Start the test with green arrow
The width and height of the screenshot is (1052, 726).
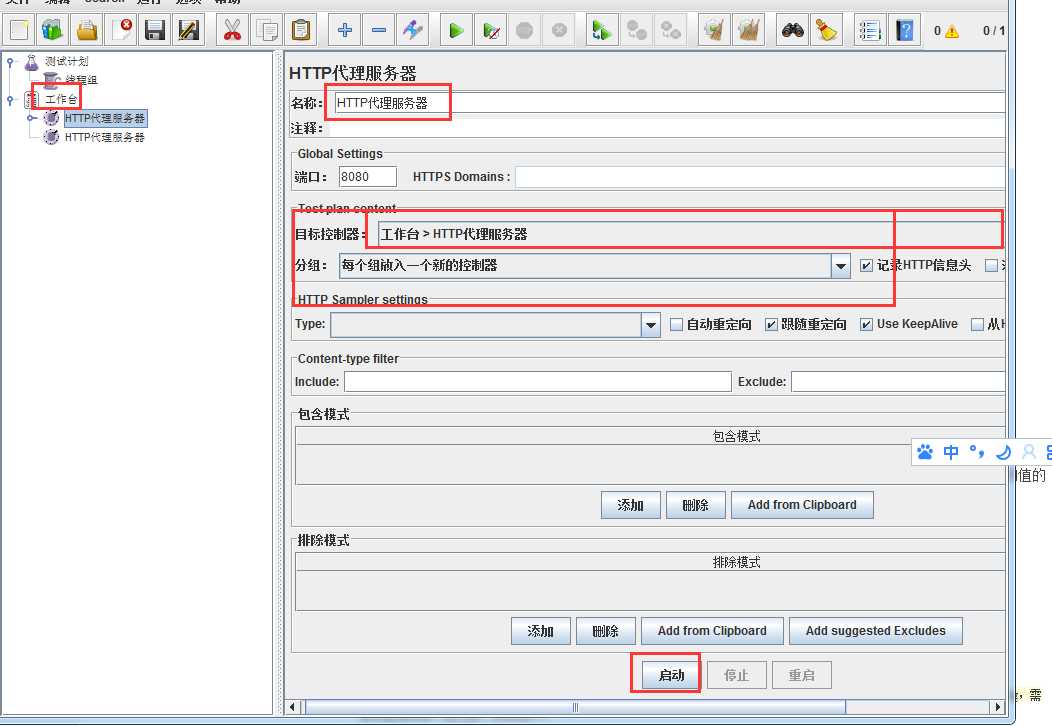click(x=456, y=30)
